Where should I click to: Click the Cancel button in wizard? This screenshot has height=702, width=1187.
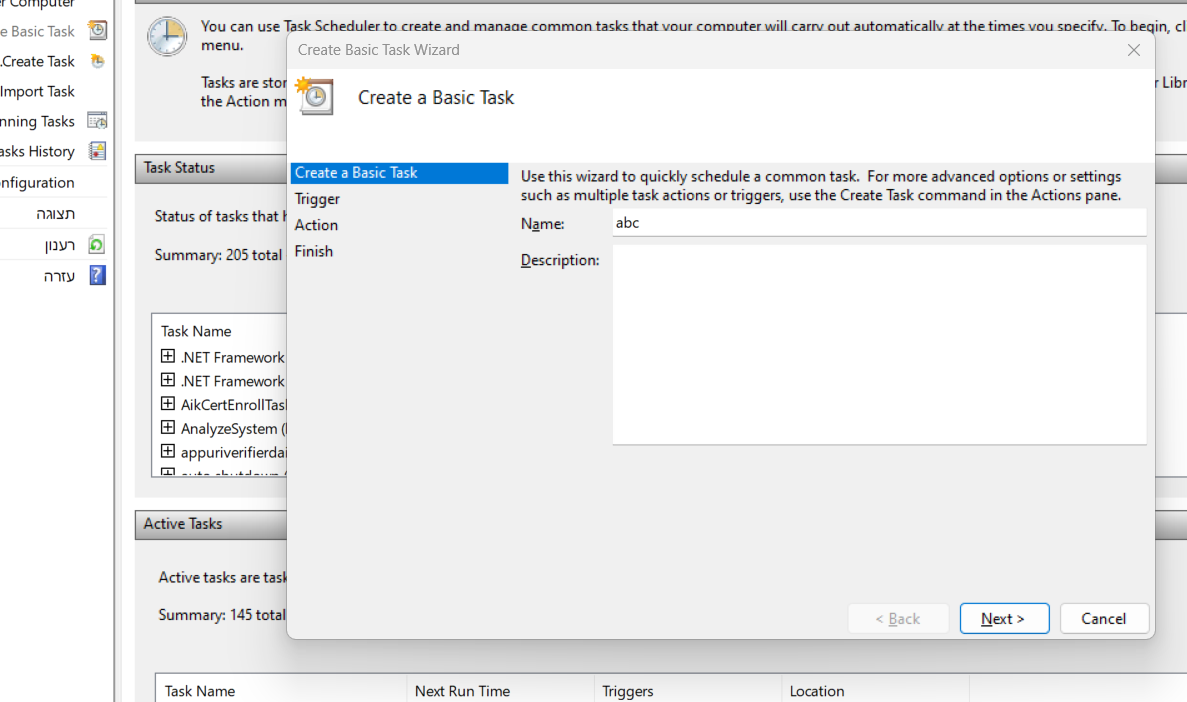[1104, 619]
